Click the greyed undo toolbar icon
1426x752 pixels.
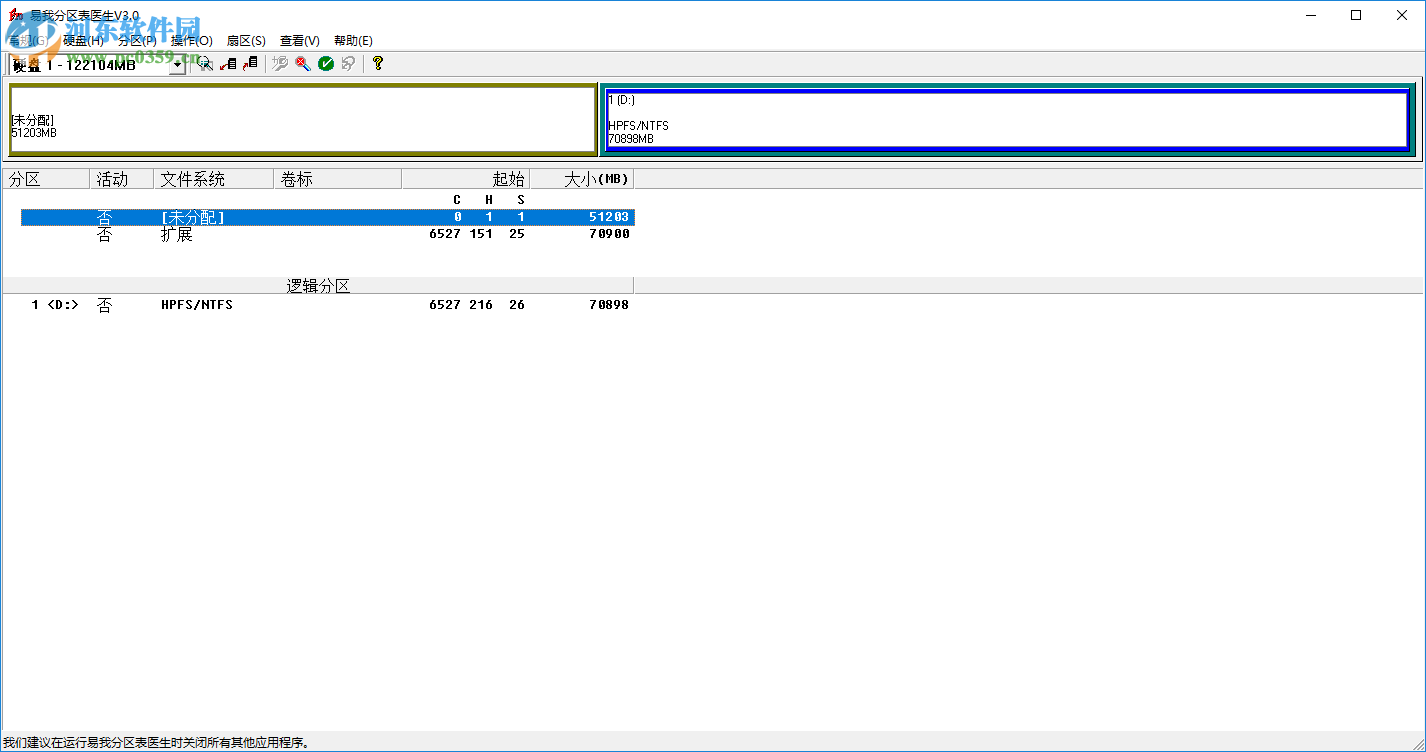(348, 63)
